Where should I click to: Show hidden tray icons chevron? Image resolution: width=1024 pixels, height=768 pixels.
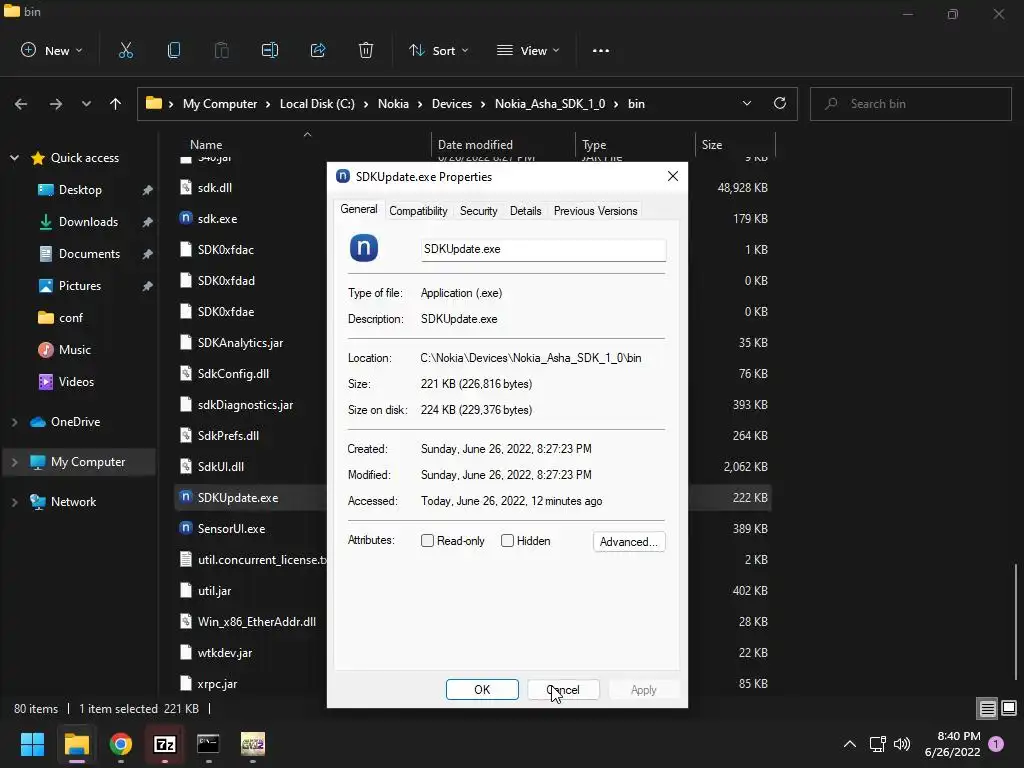(x=850, y=744)
